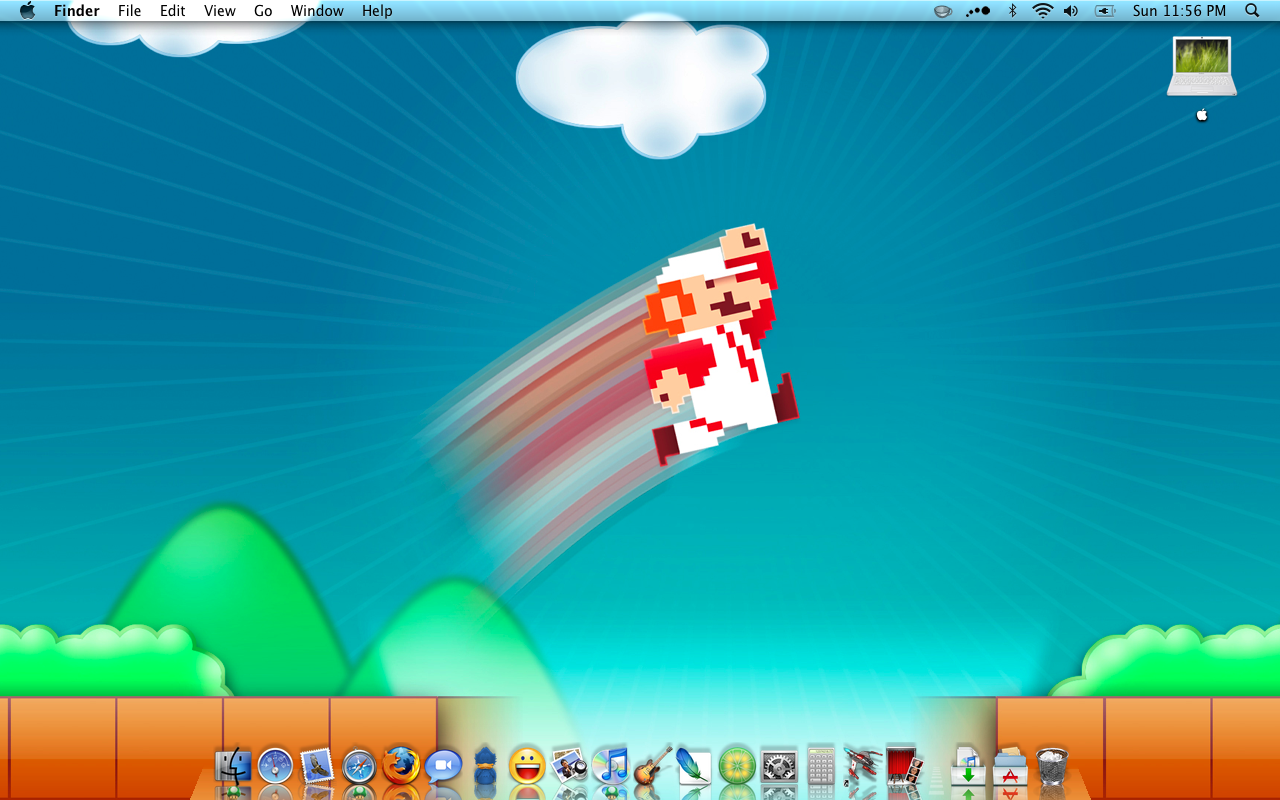Launch the blue feather app icon
Image resolution: width=1280 pixels, height=800 pixels.
click(694, 766)
